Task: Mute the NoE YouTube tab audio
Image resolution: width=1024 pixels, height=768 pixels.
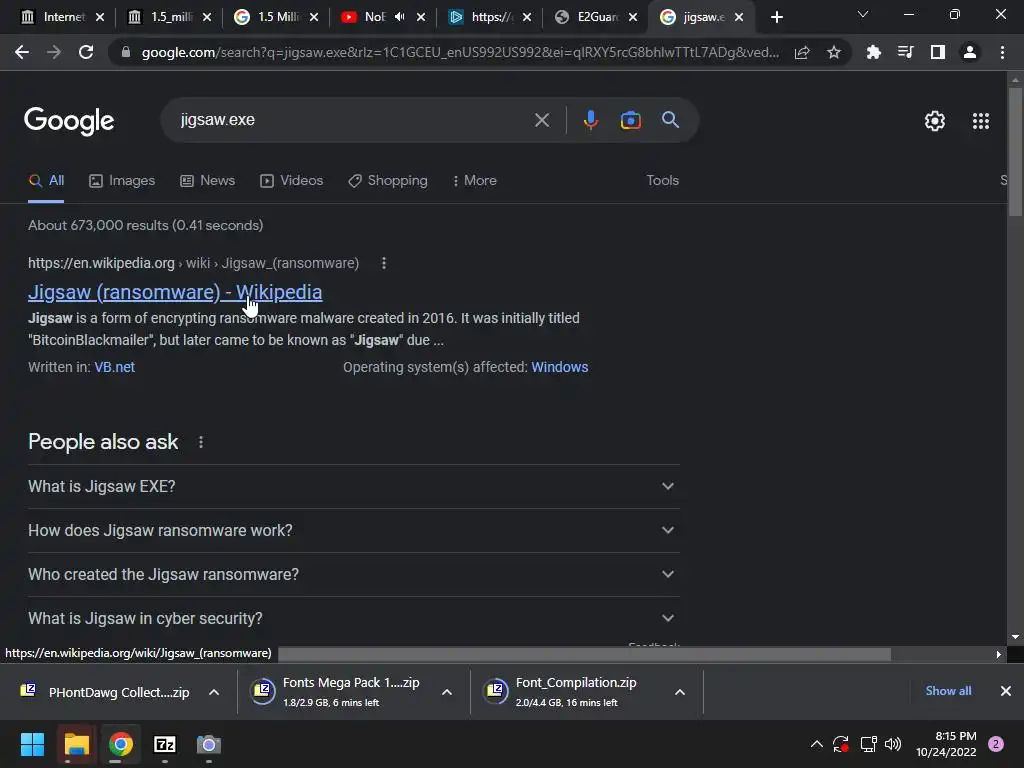Action: click(x=400, y=17)
